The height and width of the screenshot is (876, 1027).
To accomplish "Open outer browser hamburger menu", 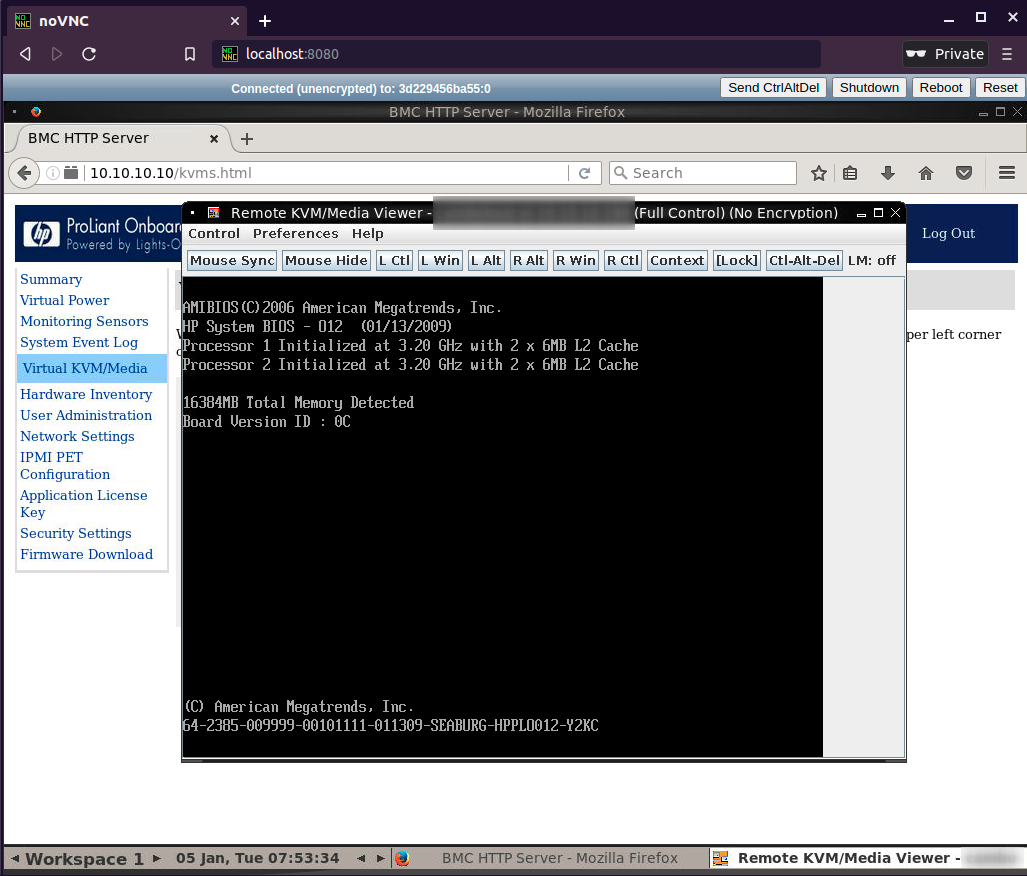I will click(1007, 54).
